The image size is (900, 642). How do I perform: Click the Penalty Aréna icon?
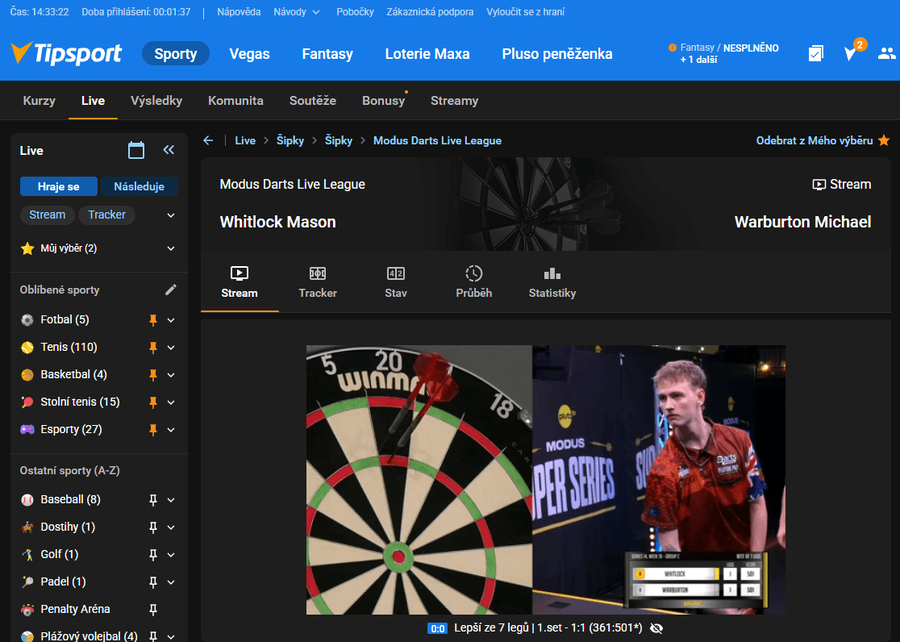27,609
